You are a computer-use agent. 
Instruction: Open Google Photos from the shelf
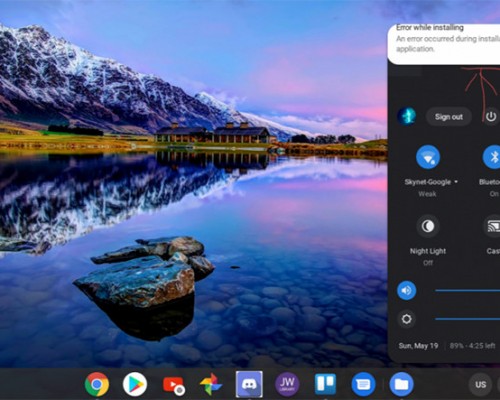211,384
